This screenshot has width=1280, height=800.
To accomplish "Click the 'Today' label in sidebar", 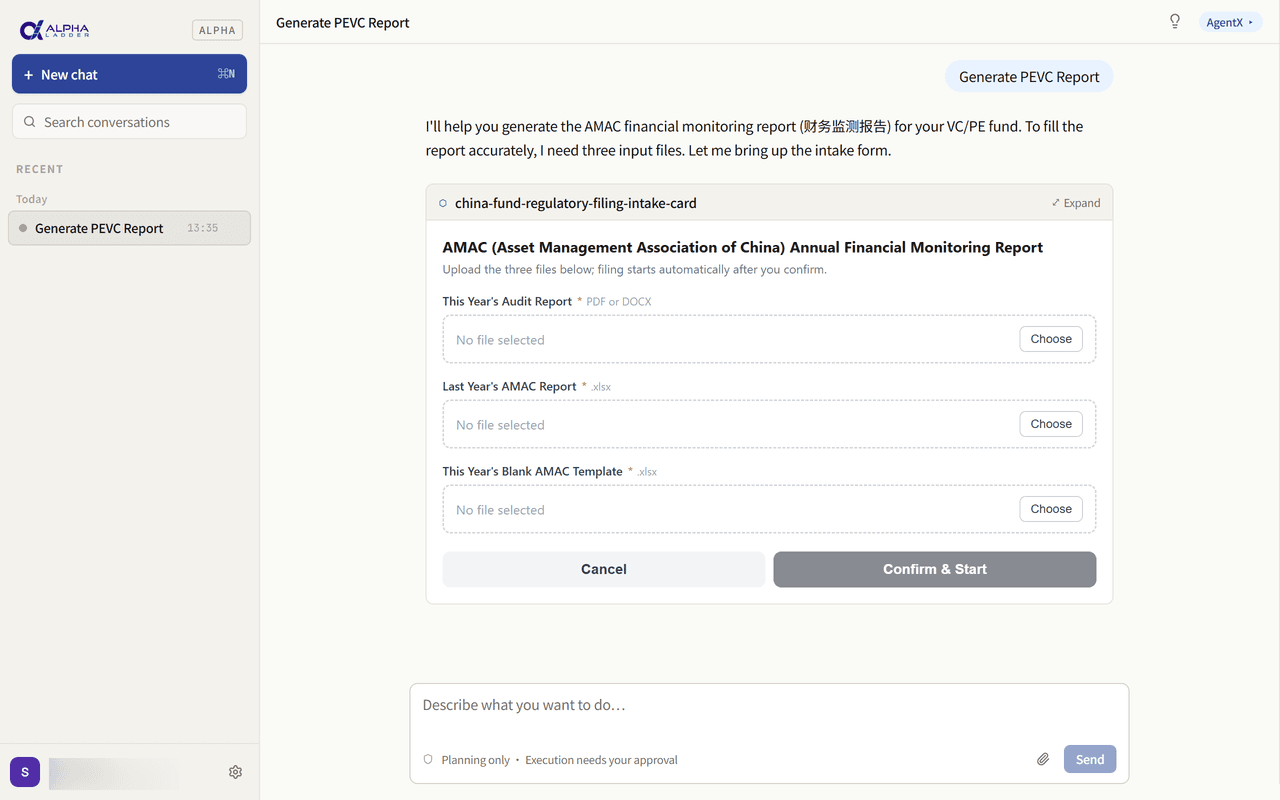I will pos(32,199).
